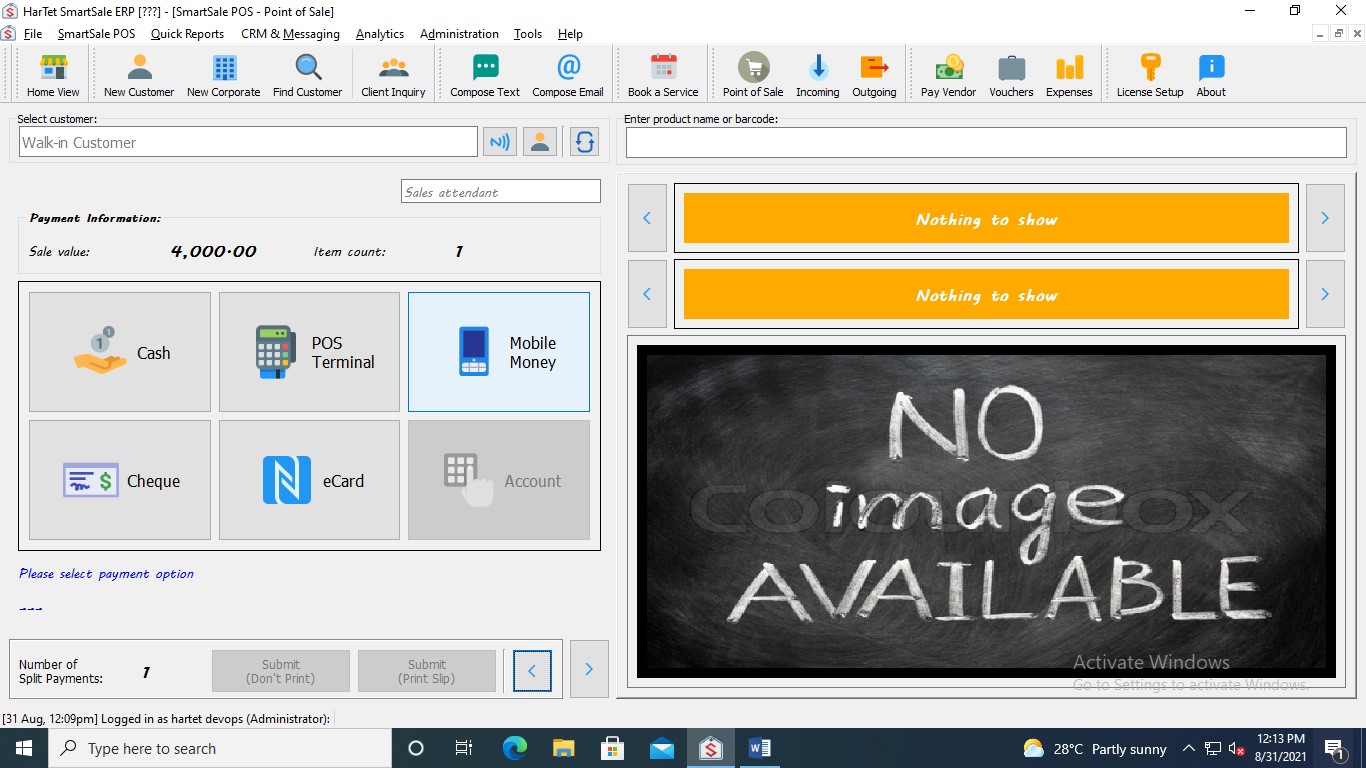
Task: Open Book a Service calendar icon
Action: pyautogui.click(x=663, y=76)
